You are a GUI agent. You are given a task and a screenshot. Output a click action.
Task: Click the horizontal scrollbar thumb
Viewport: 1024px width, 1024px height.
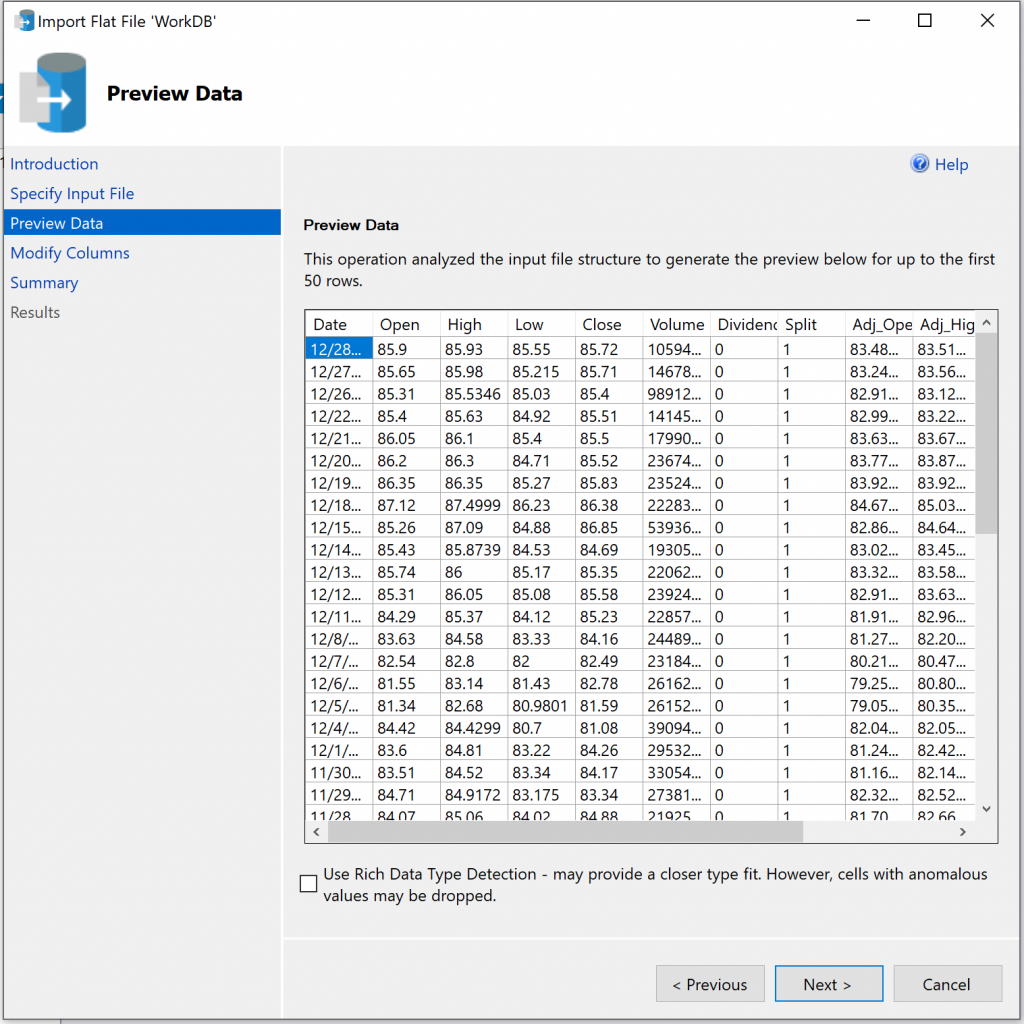pyautogui.click(x=566, y=831)
